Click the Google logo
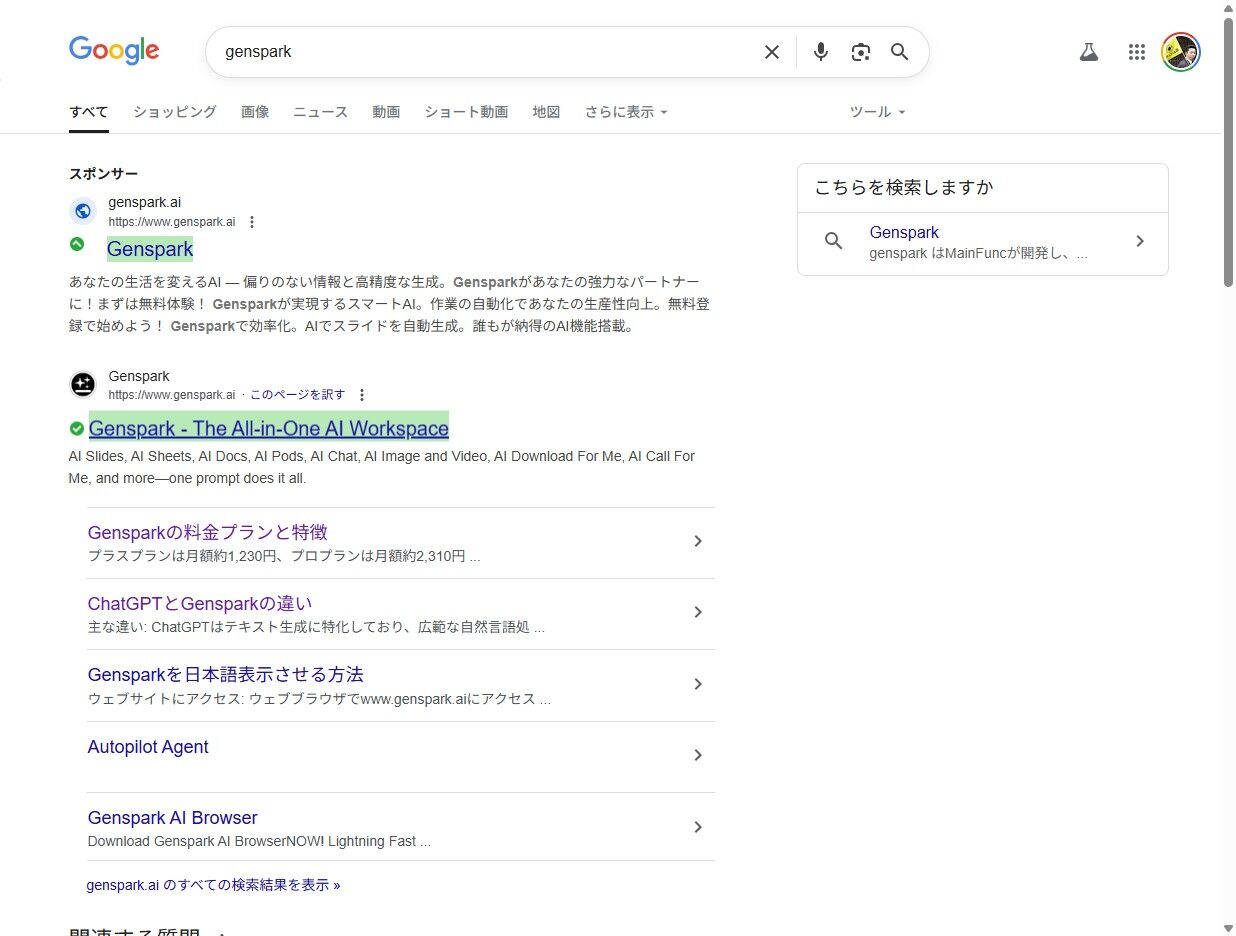The width and height of the screenshot is (1236, 936). [x=114, y=50]
